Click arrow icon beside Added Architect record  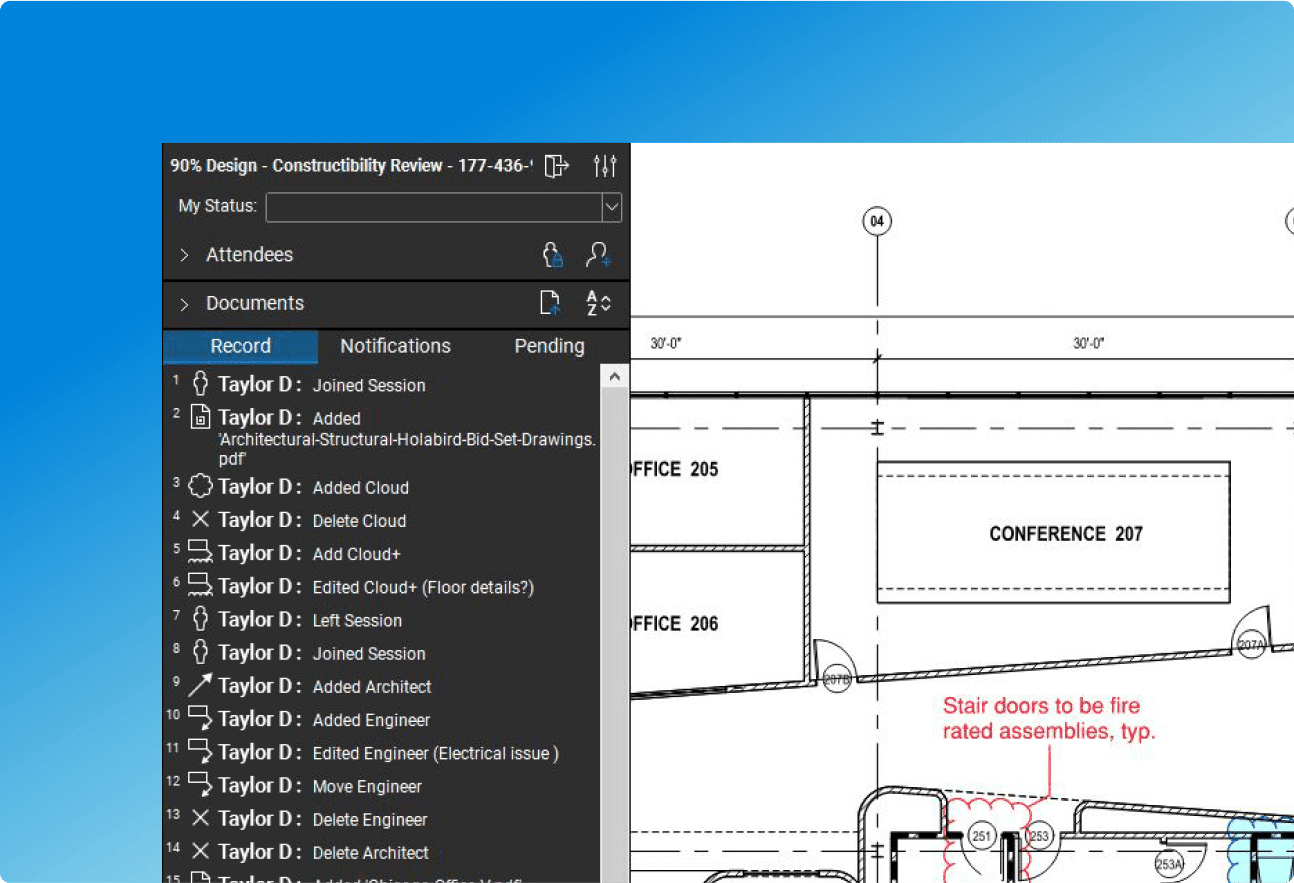(x=201, y=686)
